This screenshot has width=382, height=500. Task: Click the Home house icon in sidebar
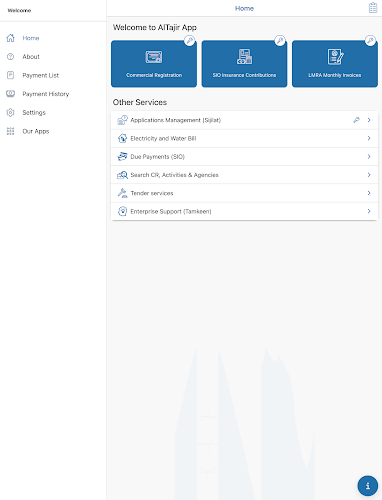pos(11,38)
